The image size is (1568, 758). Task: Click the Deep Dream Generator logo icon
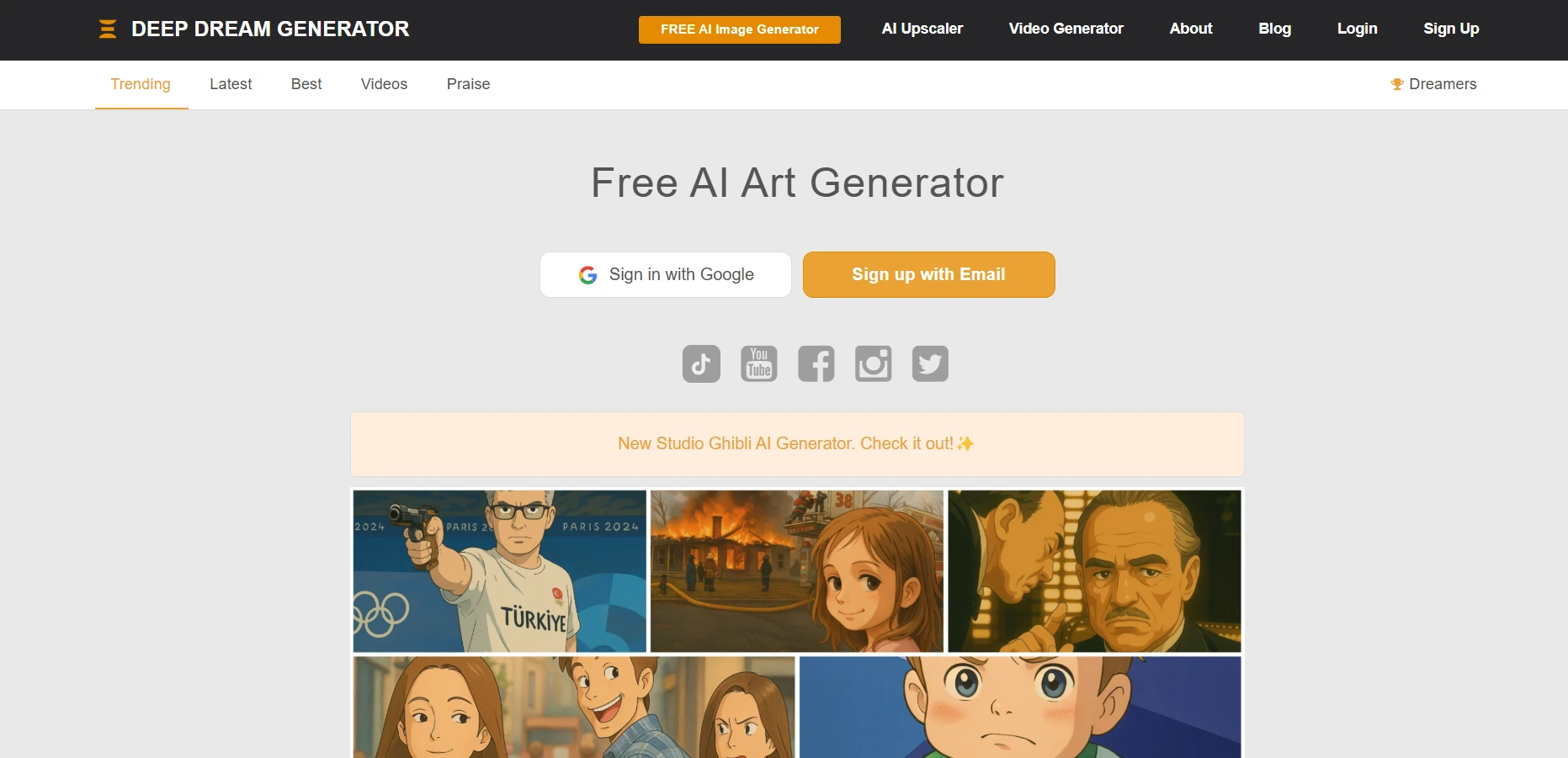pyautogui.click(x=108, y=29)
